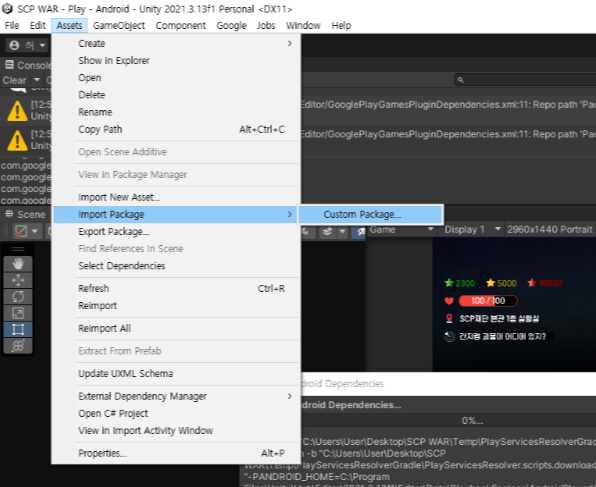596x487 pixels.
Task: Select the Hand tool in Scene toolbar
Action: [x=18, y=263]
